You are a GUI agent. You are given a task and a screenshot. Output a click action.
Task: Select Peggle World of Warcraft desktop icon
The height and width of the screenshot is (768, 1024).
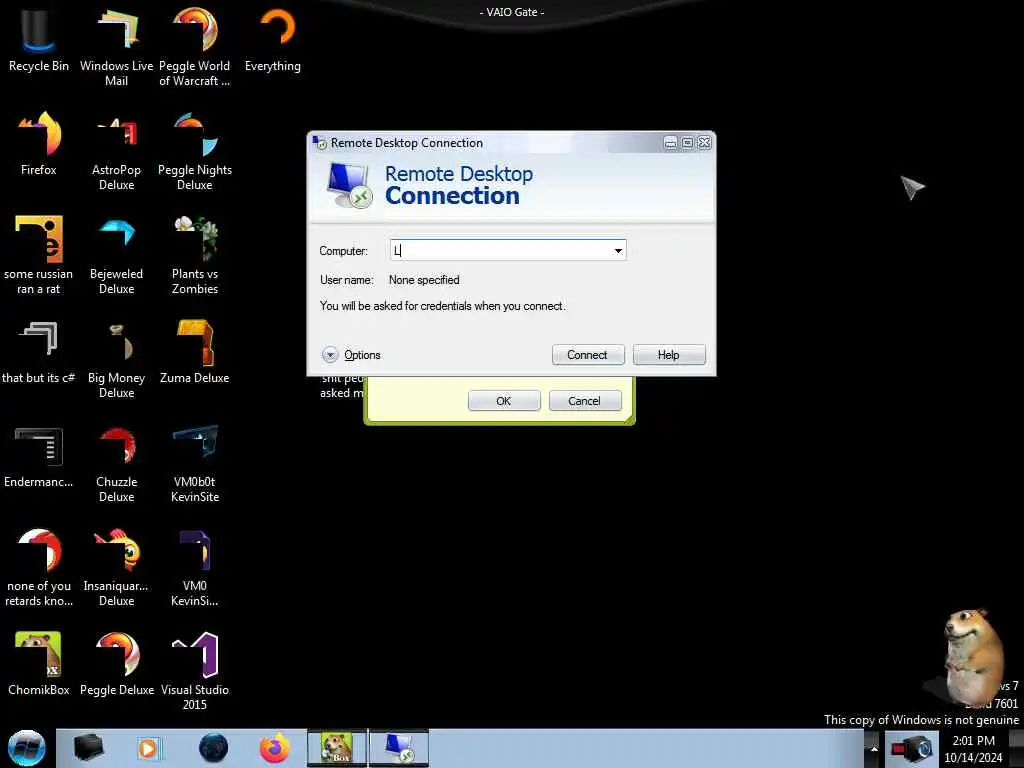click(x=195, y=47)
